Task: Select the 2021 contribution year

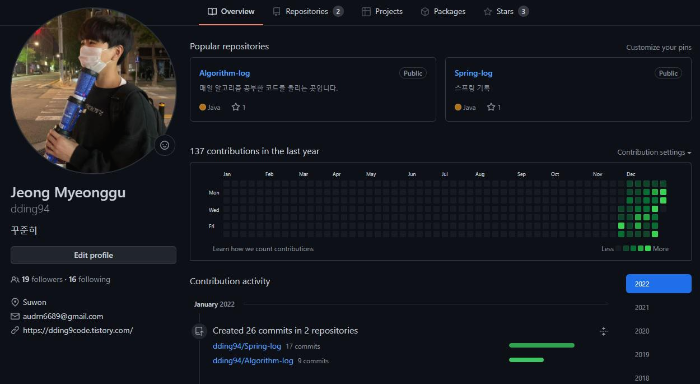Action: (642, 307)
